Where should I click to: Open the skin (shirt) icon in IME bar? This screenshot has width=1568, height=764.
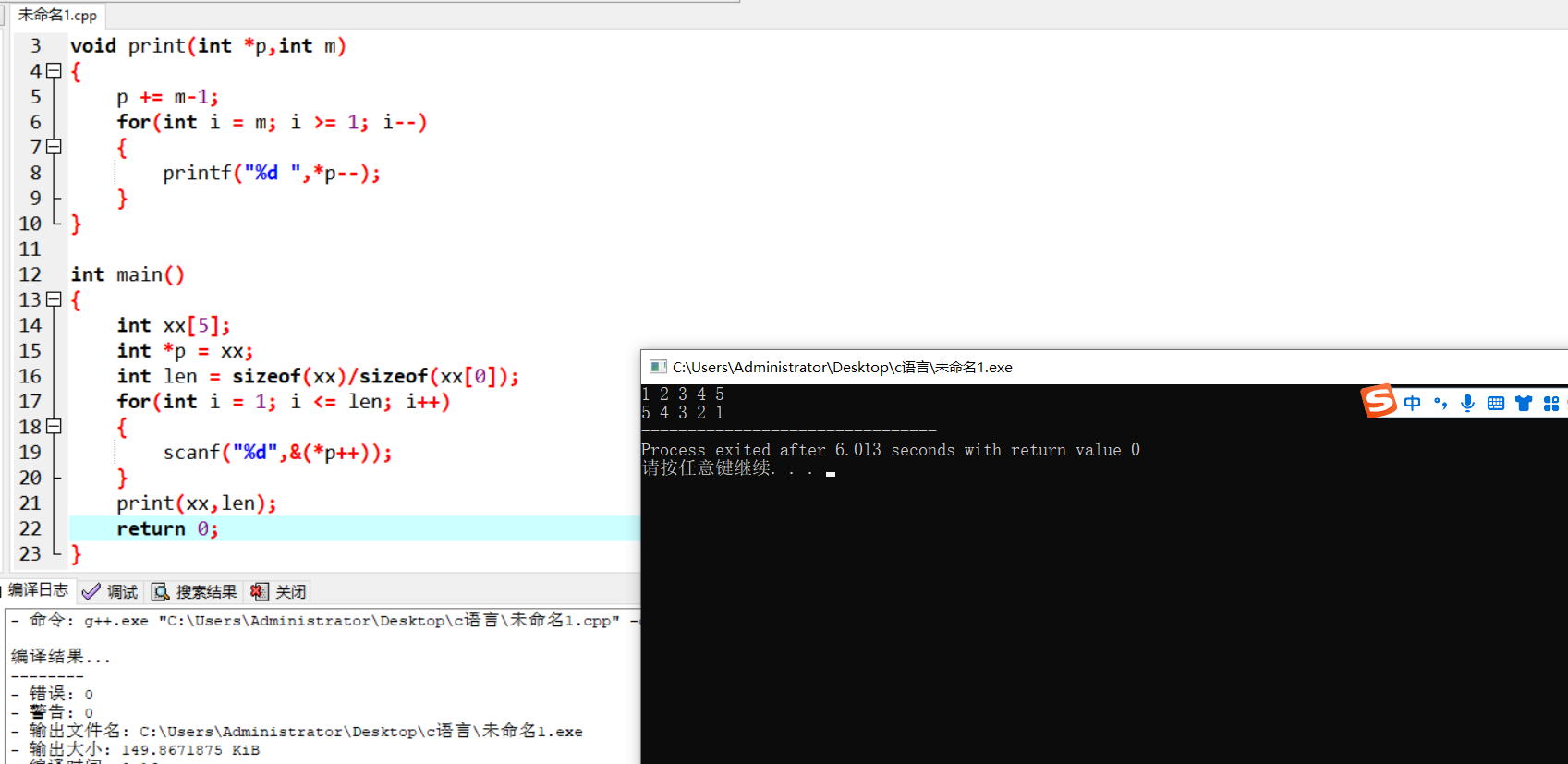1524,403
